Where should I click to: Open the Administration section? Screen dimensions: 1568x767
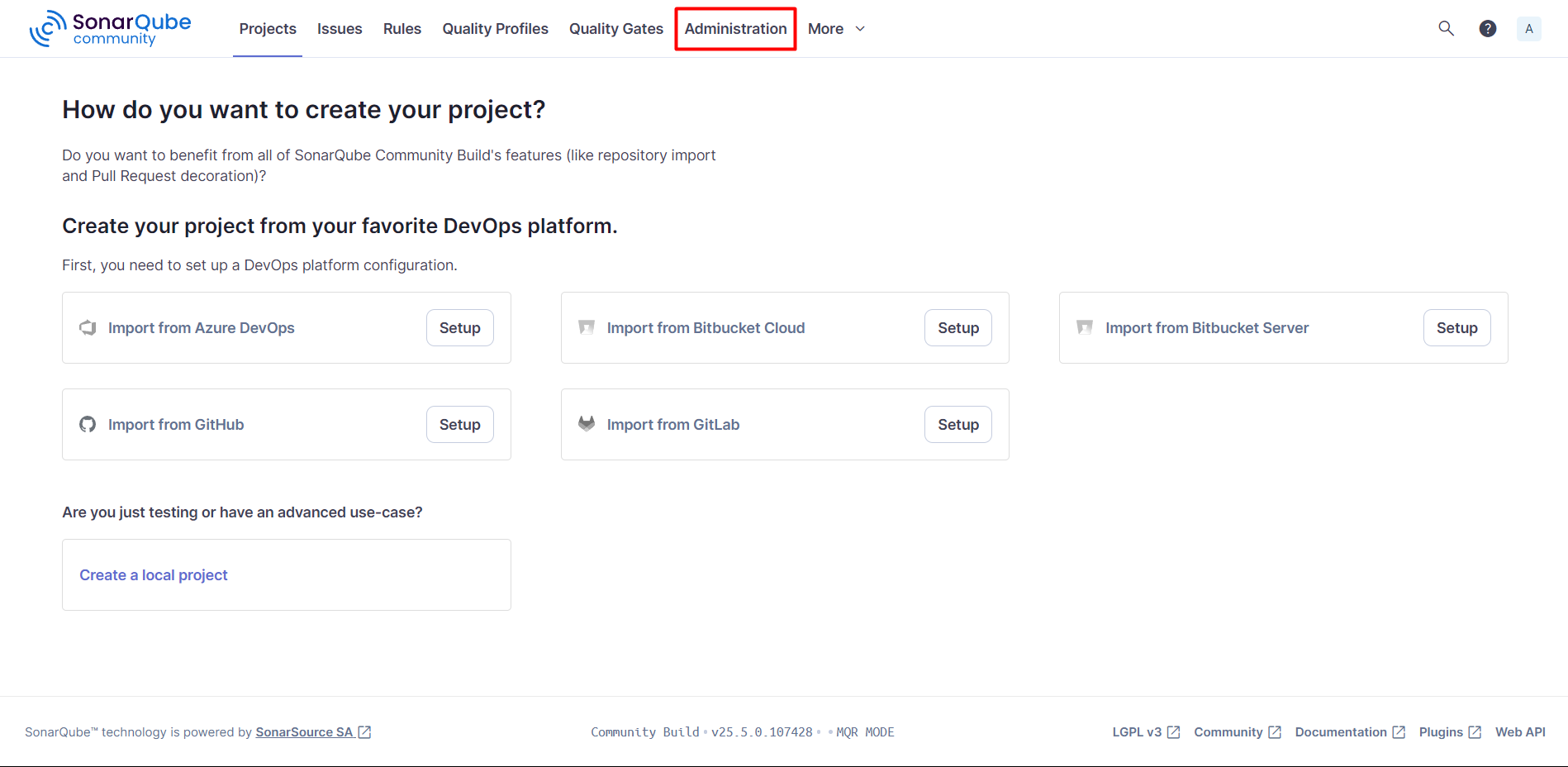(734, 28)
